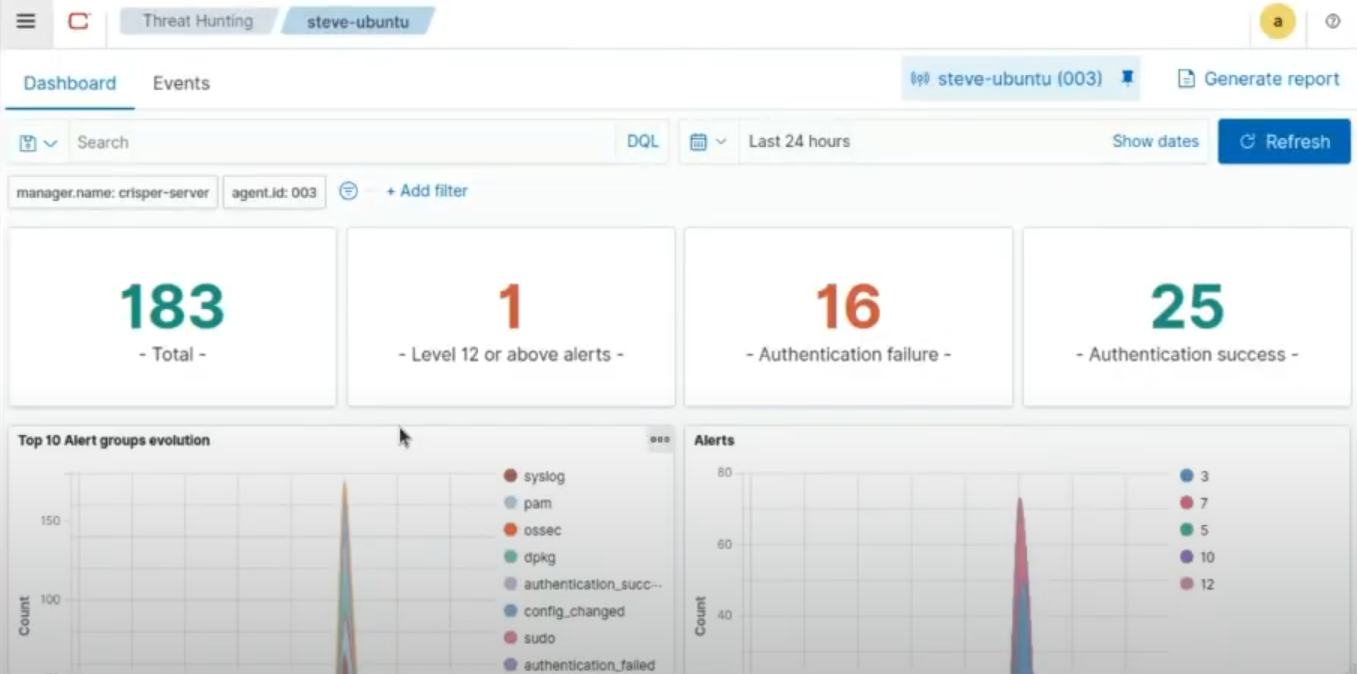Screen dimensions: 1357x674
Task: Click the Wazuh home logo icon
Action: [78, 21]
